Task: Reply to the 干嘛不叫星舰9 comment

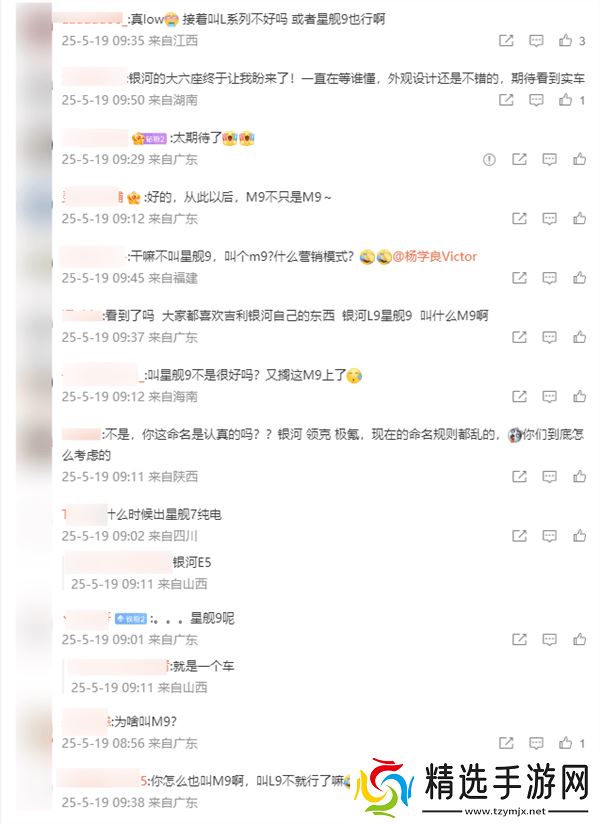Action: pyautogui.click(x=550, y=278)
